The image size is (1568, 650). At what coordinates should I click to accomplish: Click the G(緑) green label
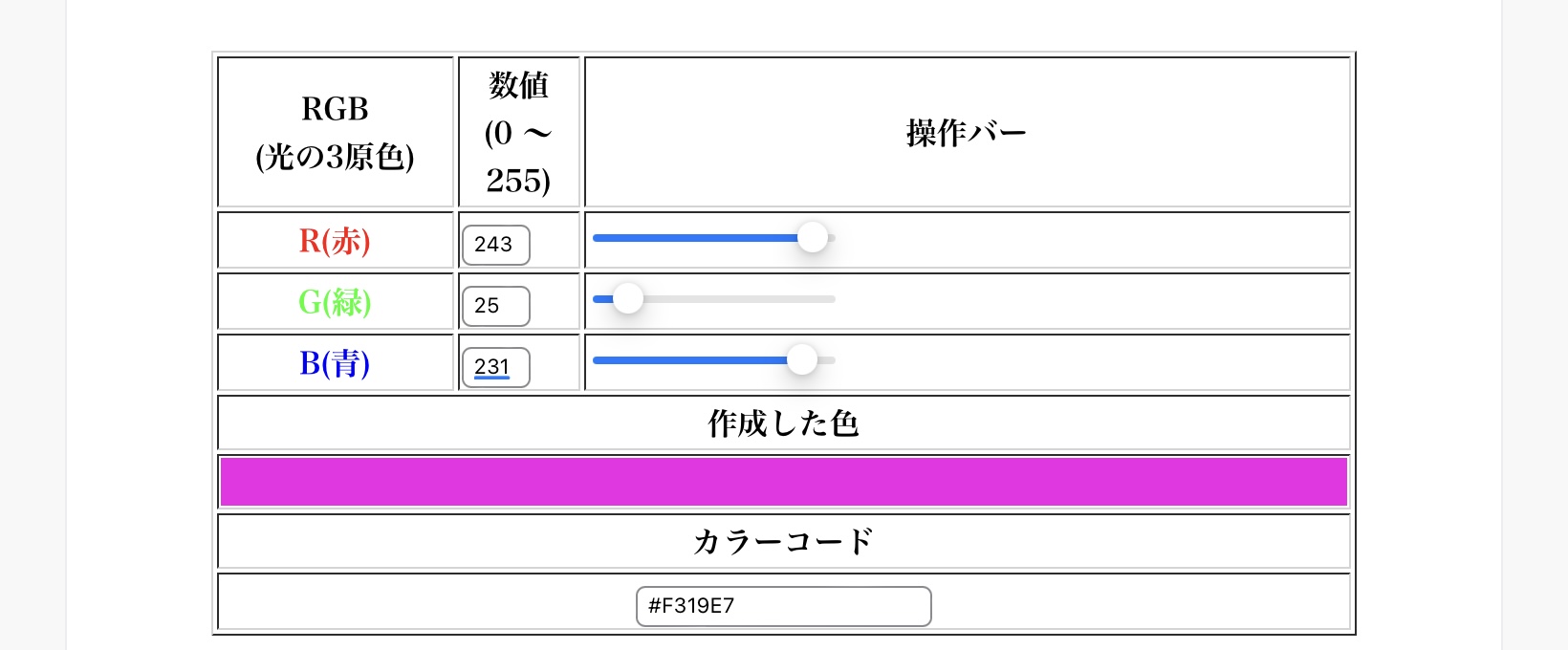335,302
